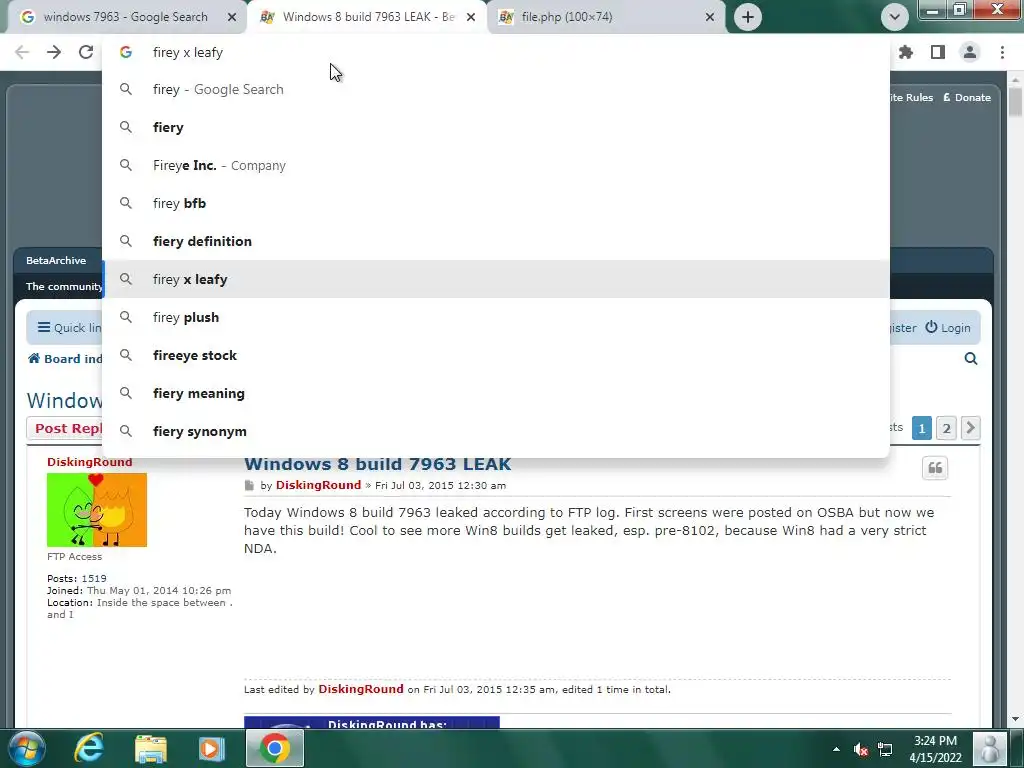Screen dimensions: 1024x768
Task: Open forum search magnifier icon
Action: tap(970, 359)
